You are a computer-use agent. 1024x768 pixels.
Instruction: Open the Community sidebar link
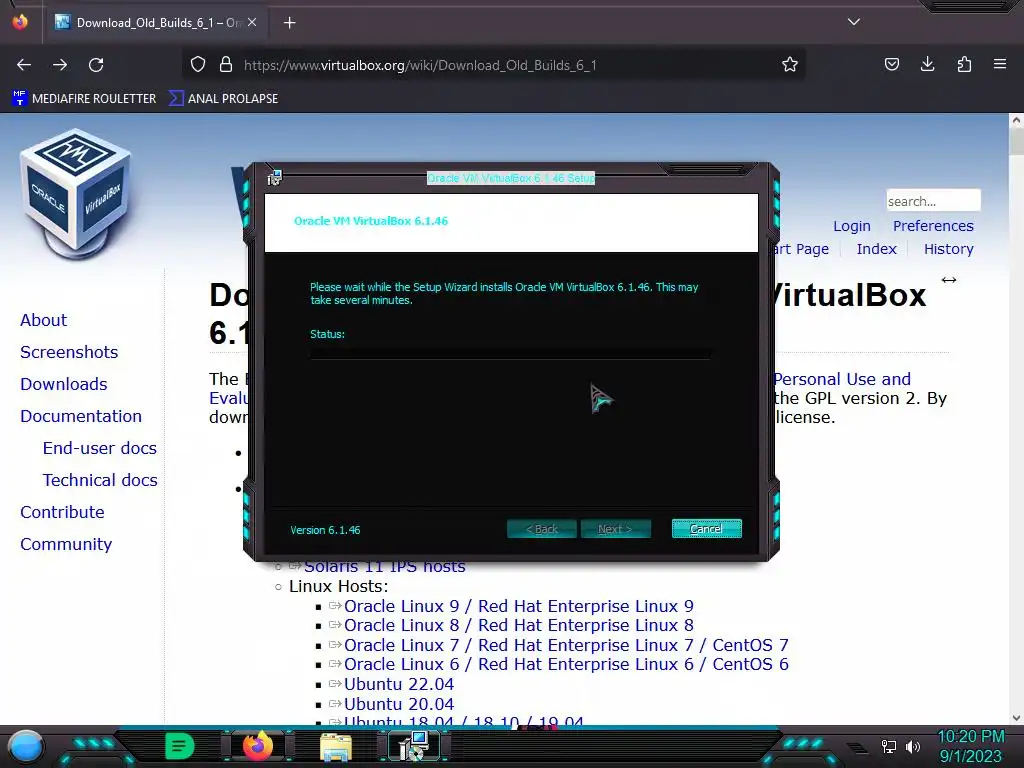[66, 544]
